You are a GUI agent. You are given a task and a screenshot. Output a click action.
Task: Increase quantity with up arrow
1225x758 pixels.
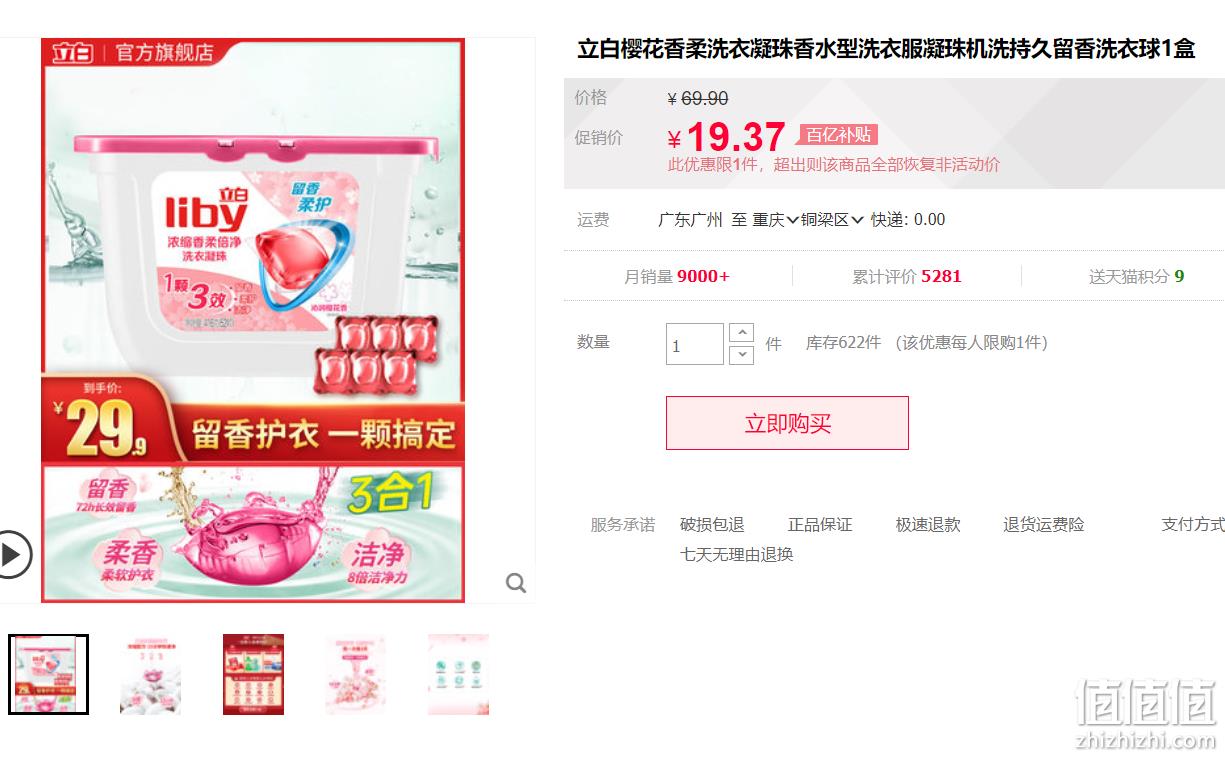pyautogui.click(x=741, y=333)
